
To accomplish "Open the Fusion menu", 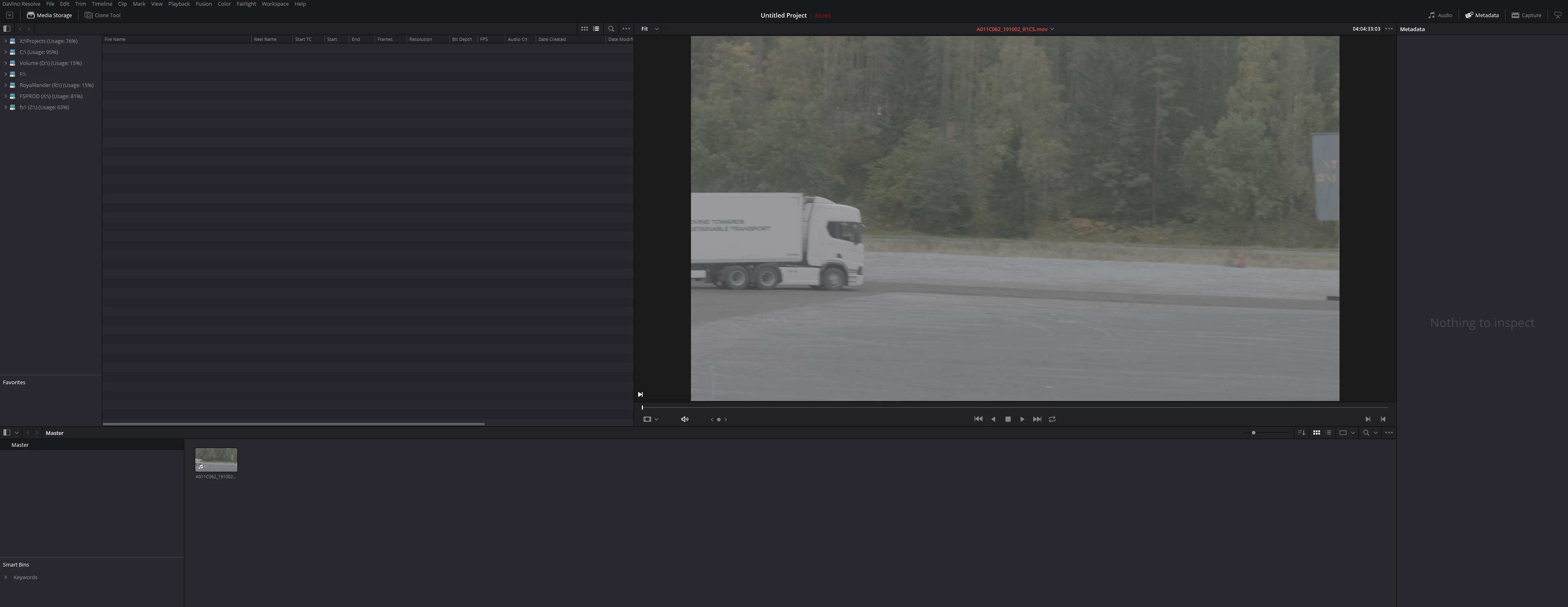I will coord(203,4).
